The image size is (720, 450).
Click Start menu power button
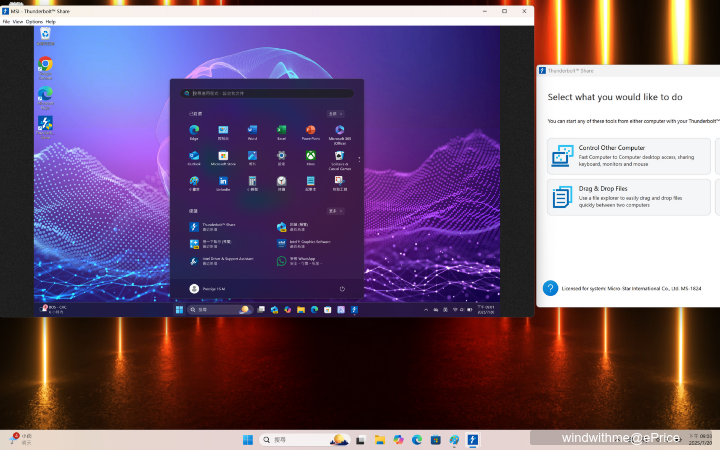(x=342, y=289)
